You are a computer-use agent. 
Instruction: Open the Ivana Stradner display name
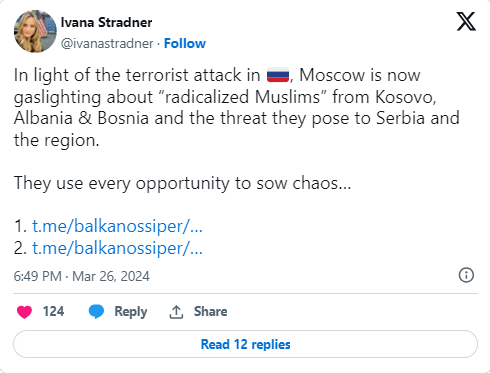pos(106,22)
